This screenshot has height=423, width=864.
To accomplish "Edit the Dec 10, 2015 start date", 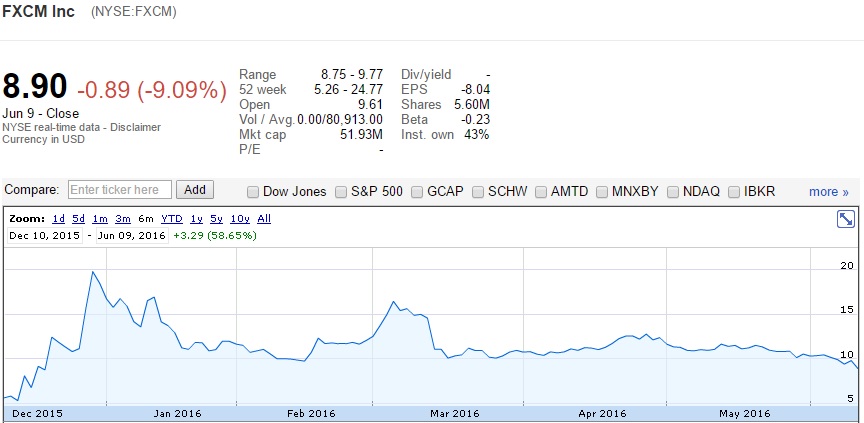I will pyautogui.click(x=45, y=236).
